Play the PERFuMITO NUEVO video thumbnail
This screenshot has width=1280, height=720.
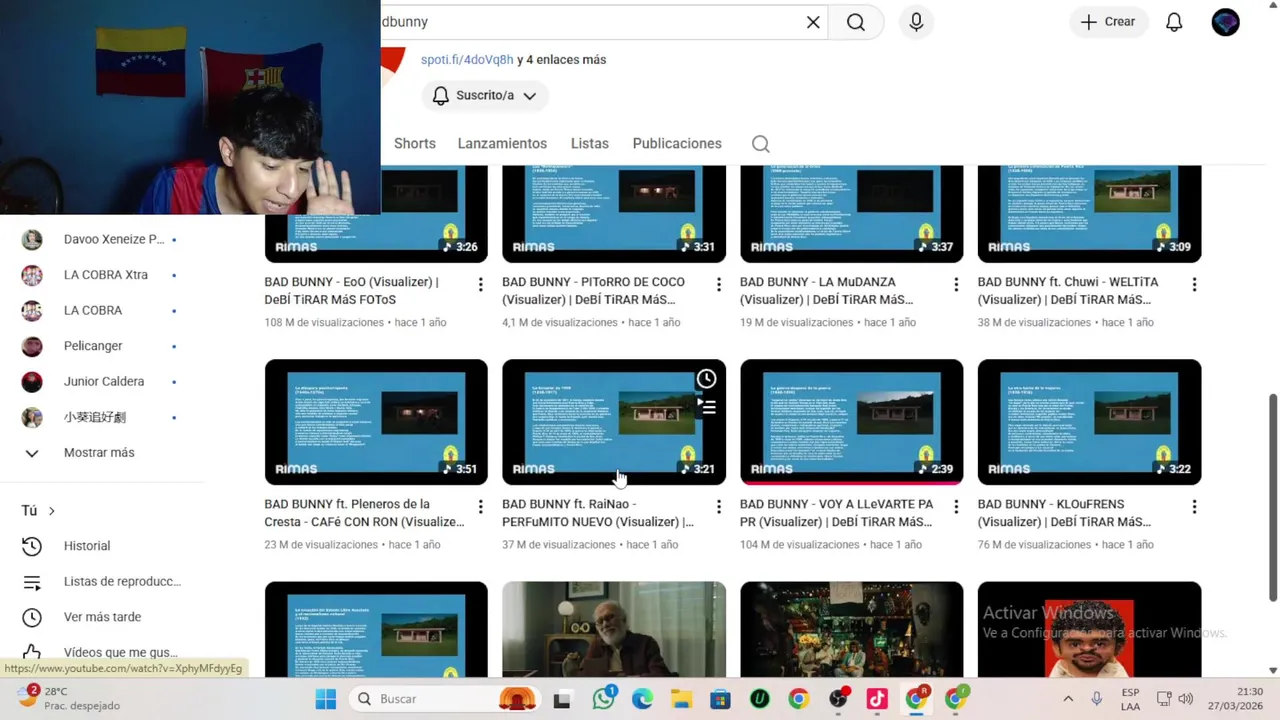point(614,422)
